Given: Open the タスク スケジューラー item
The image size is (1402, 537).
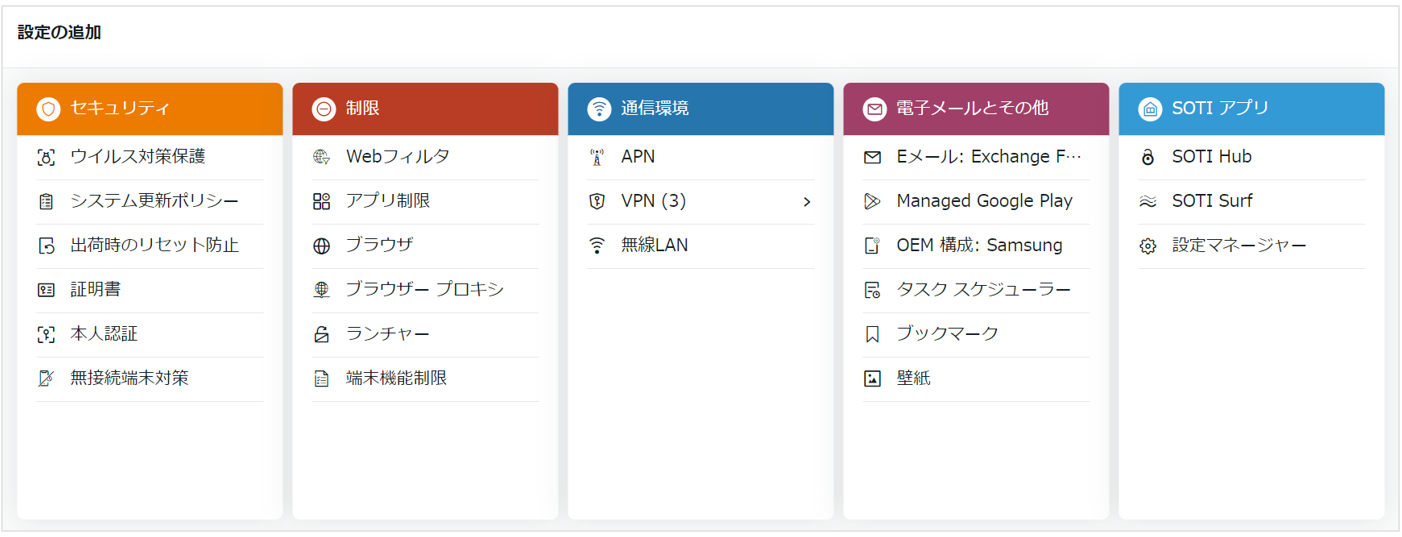Looking at the screenshot, I should click(977, 290).
